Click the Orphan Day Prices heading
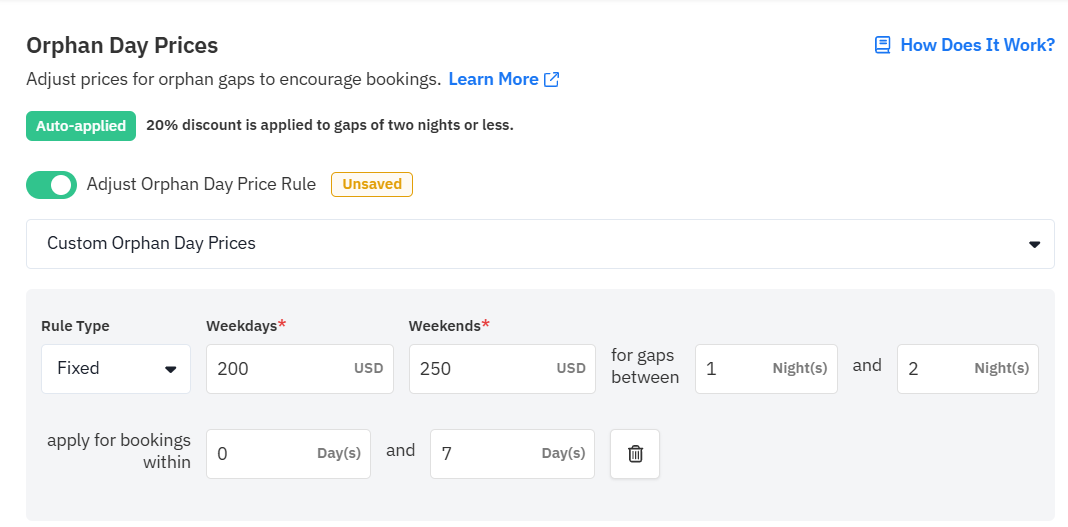Image resolution: width=1068 pixels, height=527 pixels. pyautogui.click(x=122, y=45)
